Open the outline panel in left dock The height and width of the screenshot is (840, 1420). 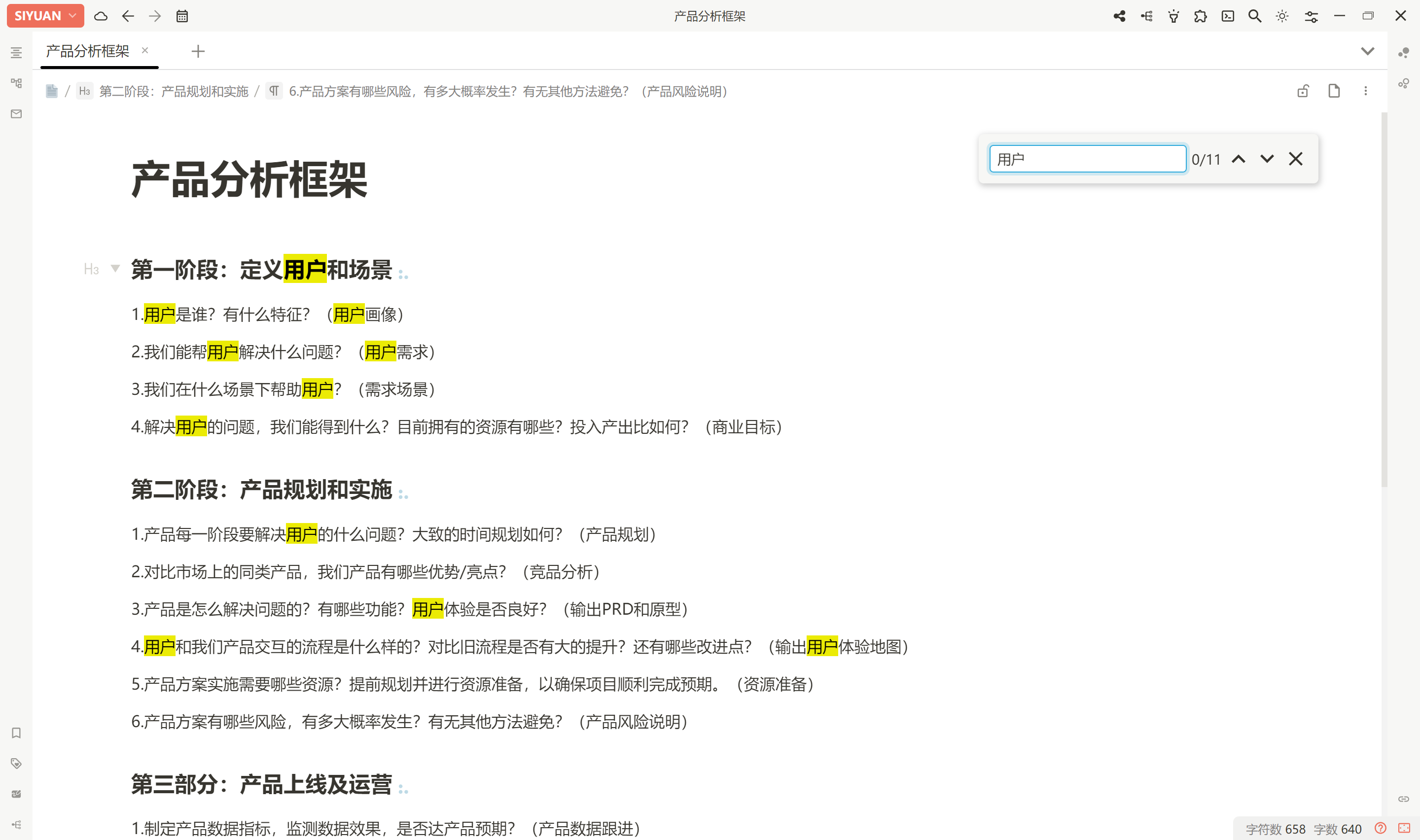point(16,53)
